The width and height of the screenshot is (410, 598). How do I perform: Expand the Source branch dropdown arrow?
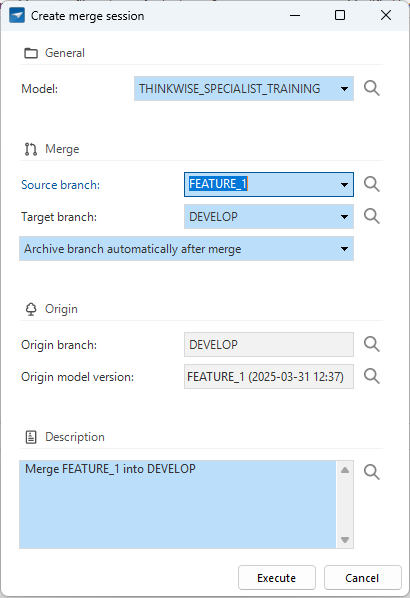point(344,185)
